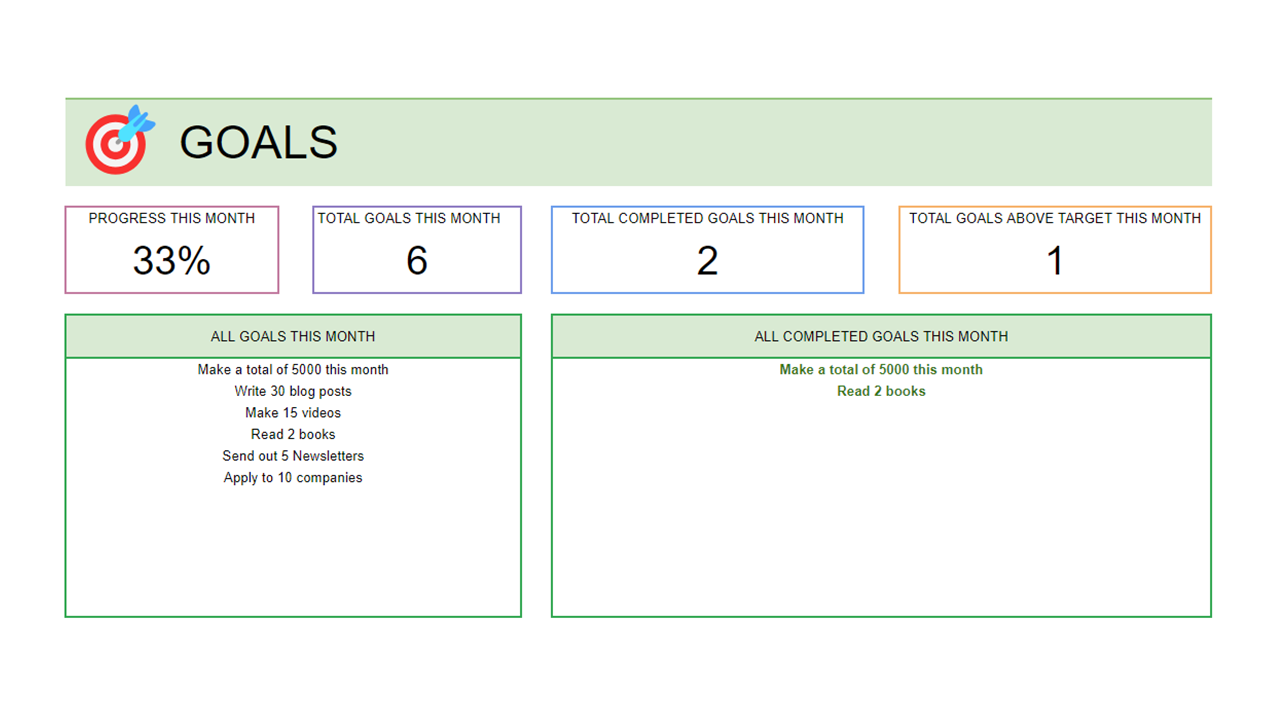Select 'Read 2 books' in all goals list

[x=293, y=434]
